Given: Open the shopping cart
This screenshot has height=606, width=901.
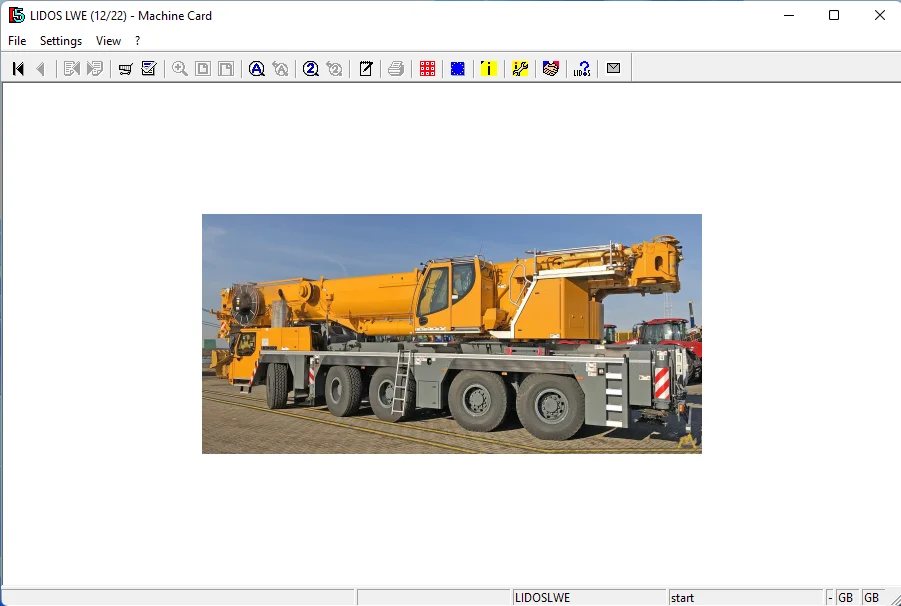Looking at the screenshot, I should point(124,68).
